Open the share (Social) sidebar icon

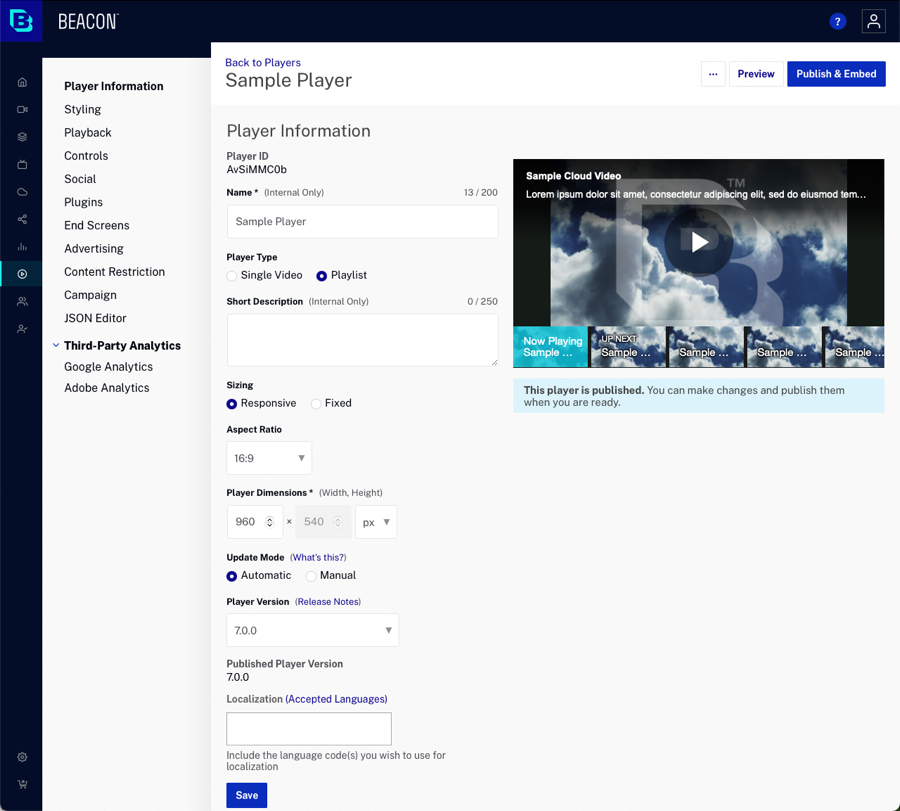[22, 219]
